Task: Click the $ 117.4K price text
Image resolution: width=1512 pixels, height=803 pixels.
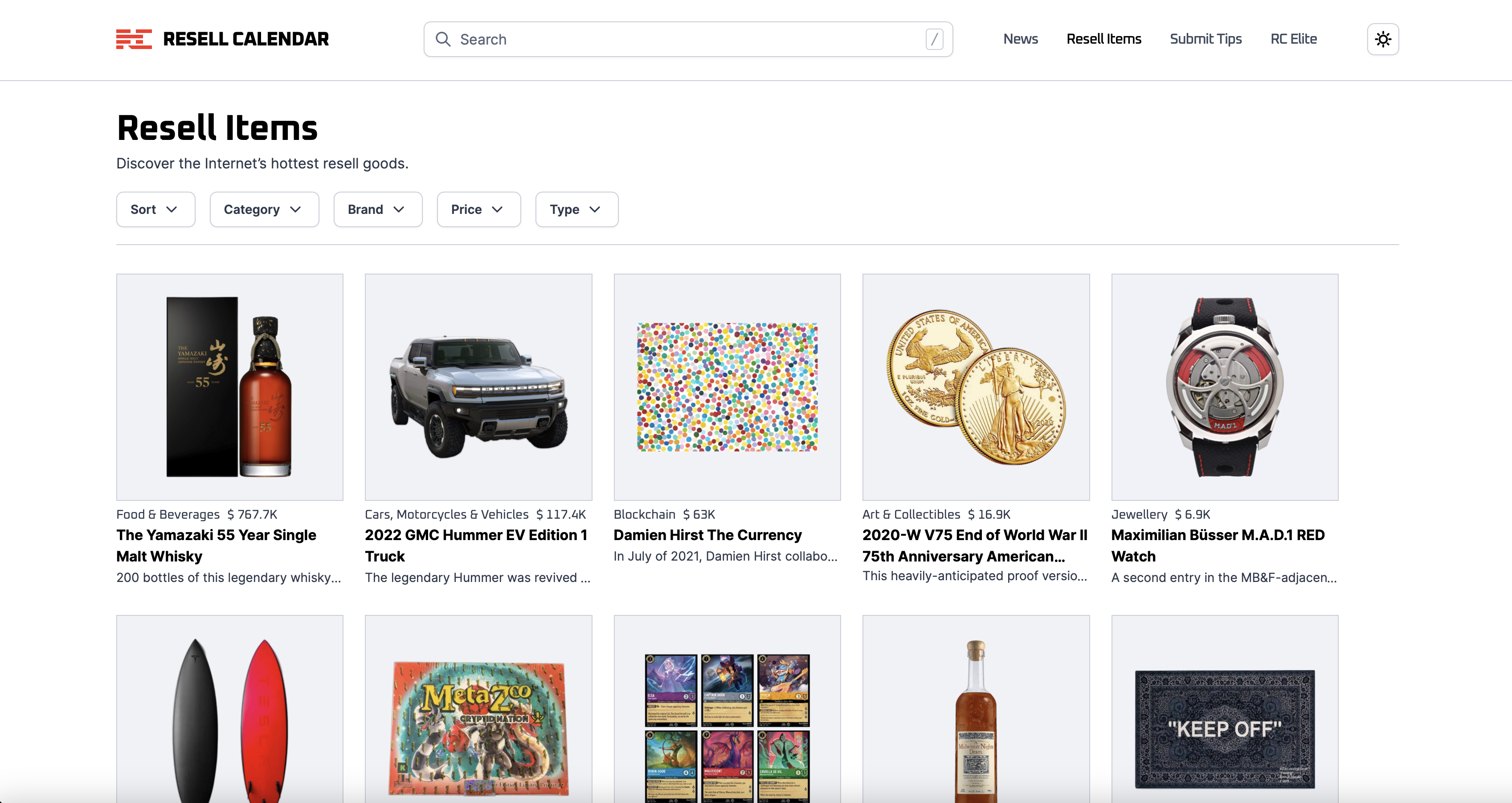Action: 561,514
